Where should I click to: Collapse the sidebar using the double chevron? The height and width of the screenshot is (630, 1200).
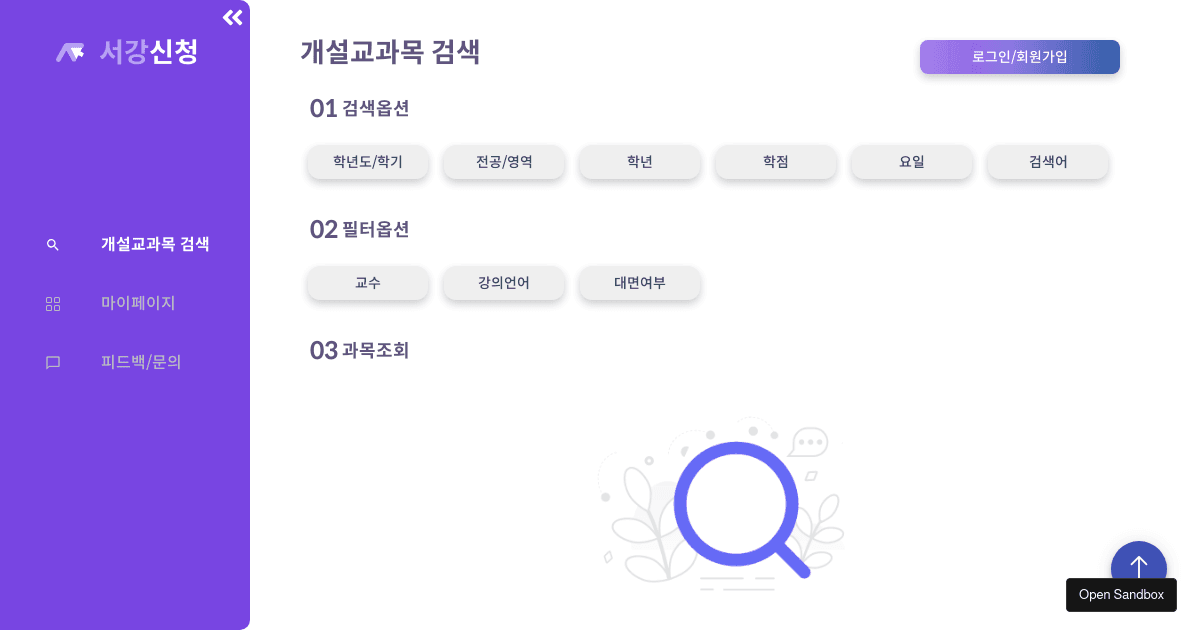pyautogui.click(x=232, y=17)
